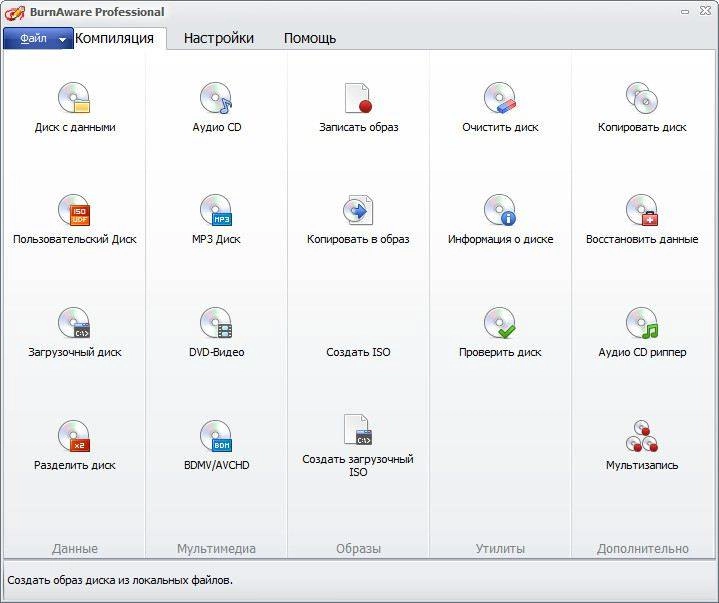Image resolution: width=719 pixels, height=603 pixels.
Task: Click the Копировать в образ text label
Action: [358, 239]
